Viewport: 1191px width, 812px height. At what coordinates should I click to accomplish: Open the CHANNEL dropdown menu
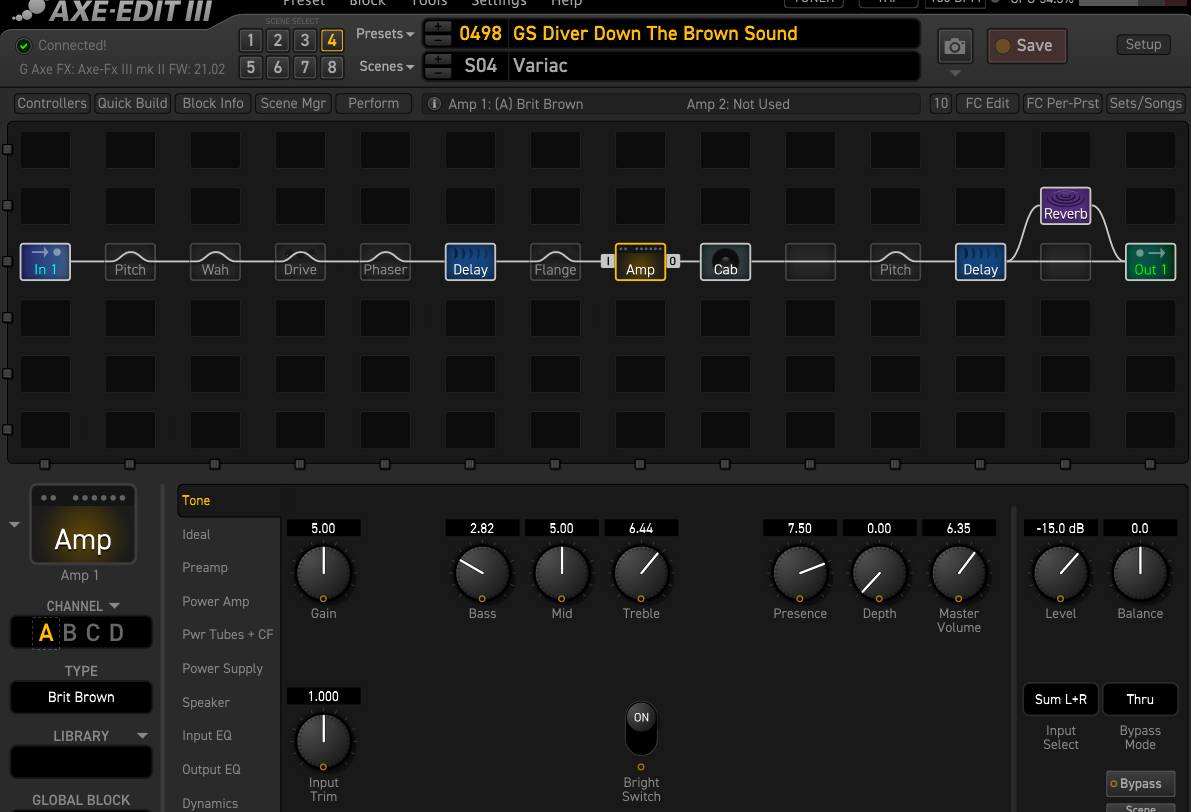tap(83, 606)
